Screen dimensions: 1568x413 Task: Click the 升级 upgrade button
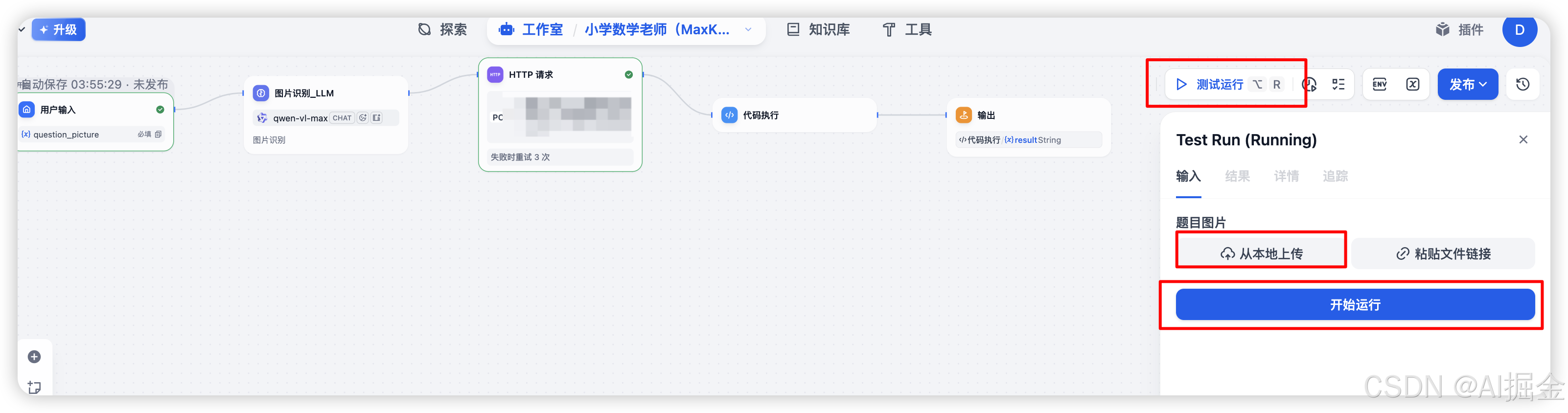[x=58, y=29]
